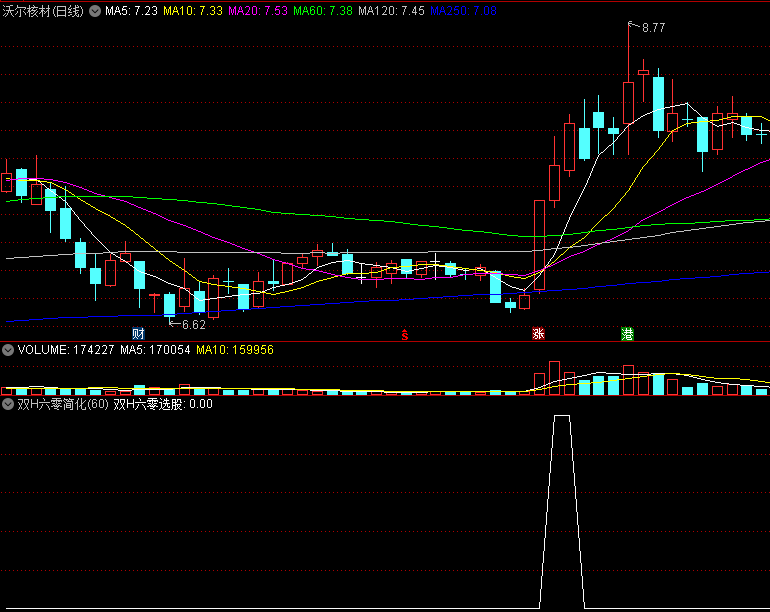Click the long red breakout candlestick above 涨
The image size is (770, 612).
point(539,245)
